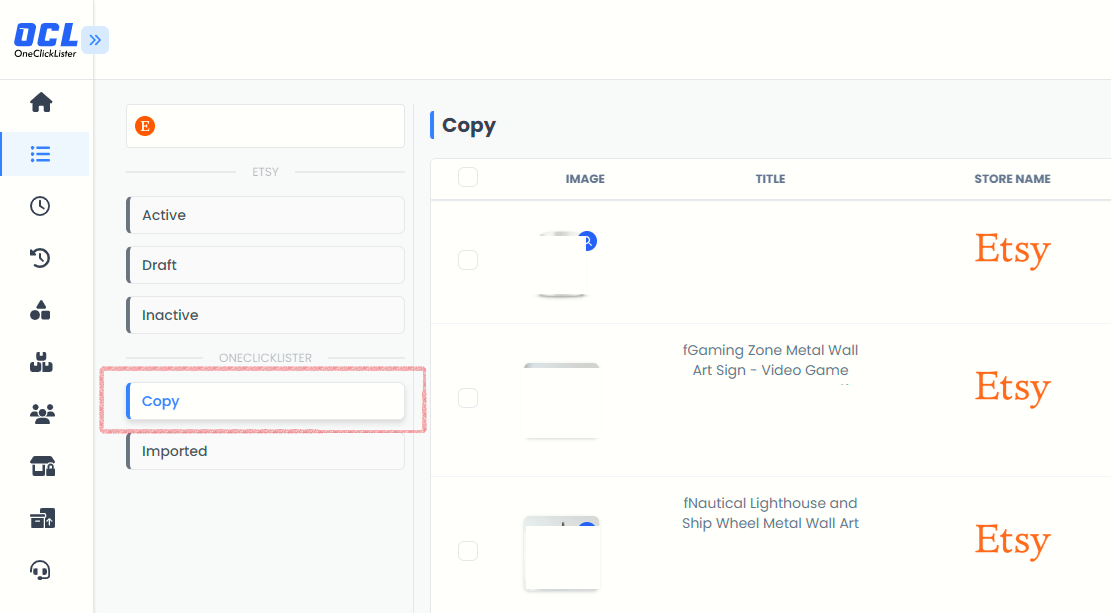1111x613 pixels.
Task: Click the Copy page heading
Action: click(469, 125)
